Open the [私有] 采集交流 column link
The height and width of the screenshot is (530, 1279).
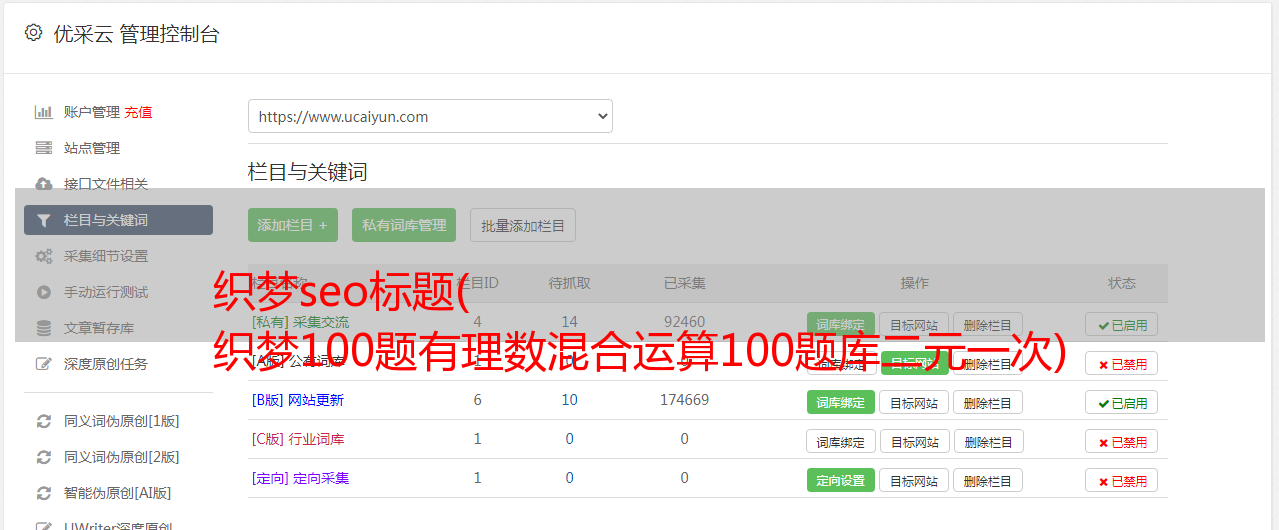pyautogui.click(x=300, y=322)
